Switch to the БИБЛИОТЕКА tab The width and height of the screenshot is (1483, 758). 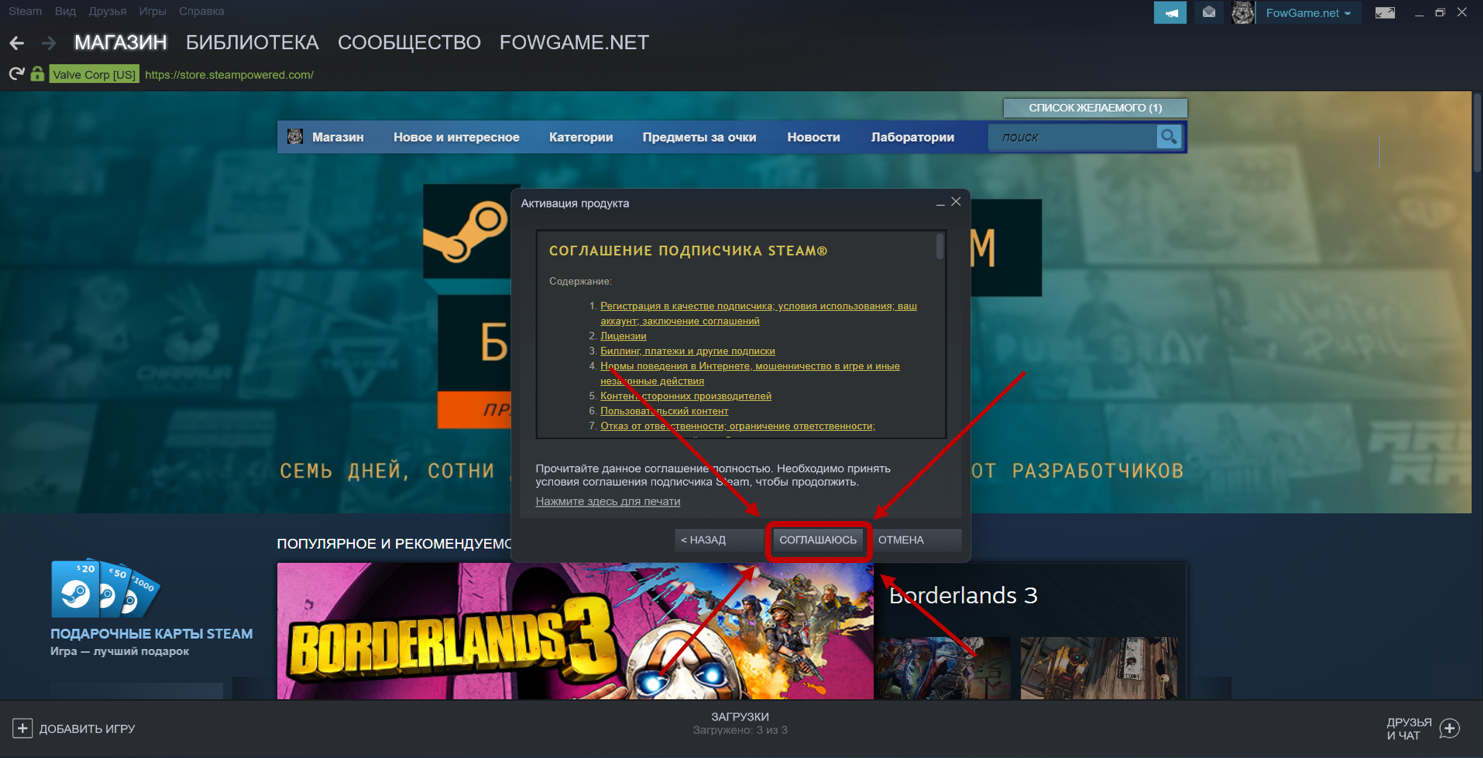coord(252,43)
